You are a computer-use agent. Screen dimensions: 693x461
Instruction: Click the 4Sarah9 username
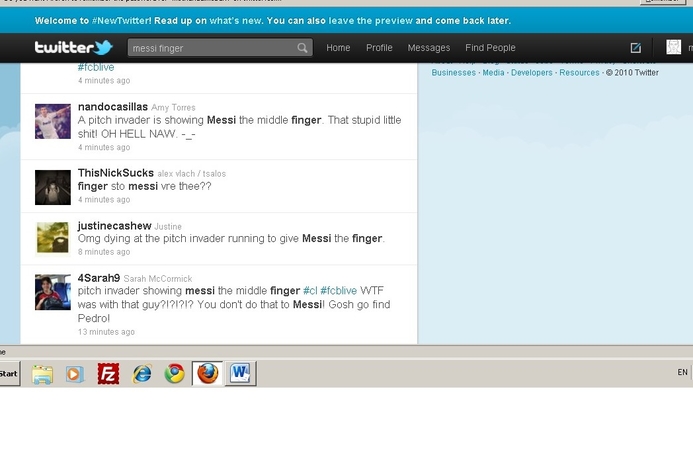coord(99,278)
